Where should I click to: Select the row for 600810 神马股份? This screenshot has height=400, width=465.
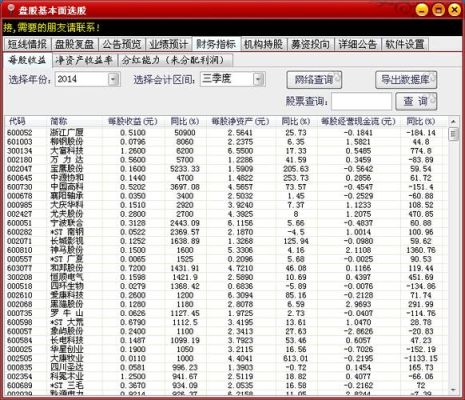(226, 250)
